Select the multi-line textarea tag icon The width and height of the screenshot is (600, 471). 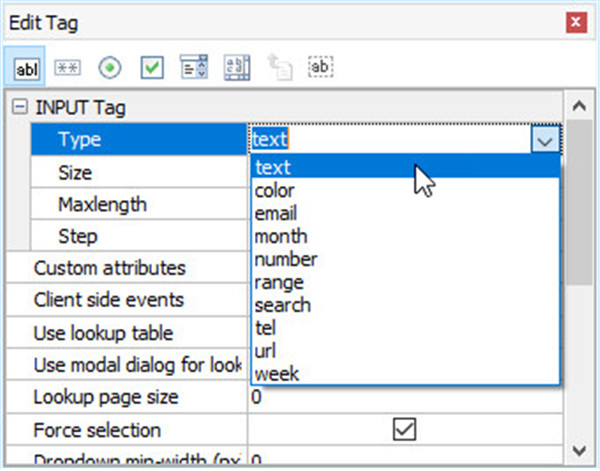[236, 67]
